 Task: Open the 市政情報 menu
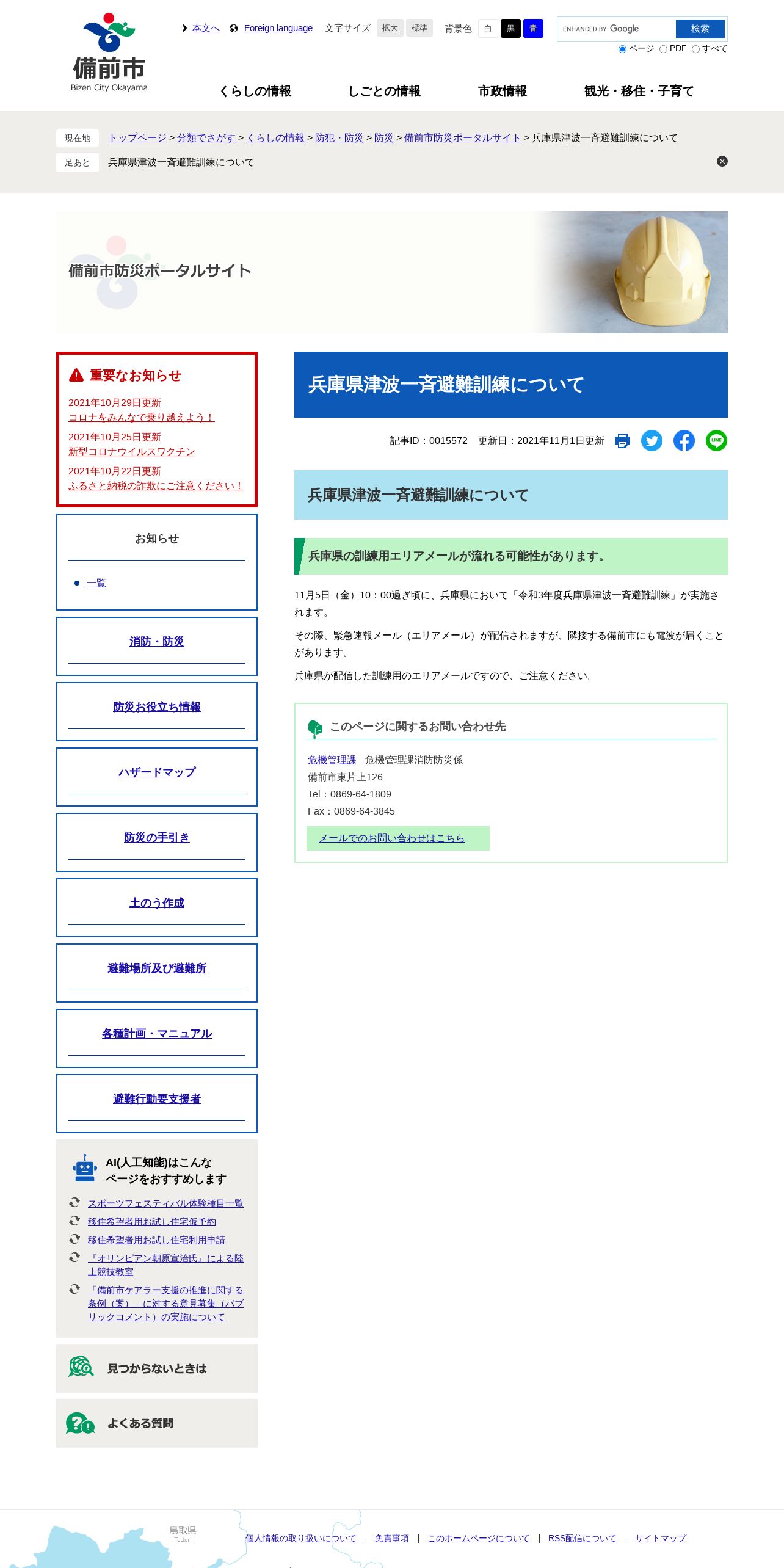502,91
